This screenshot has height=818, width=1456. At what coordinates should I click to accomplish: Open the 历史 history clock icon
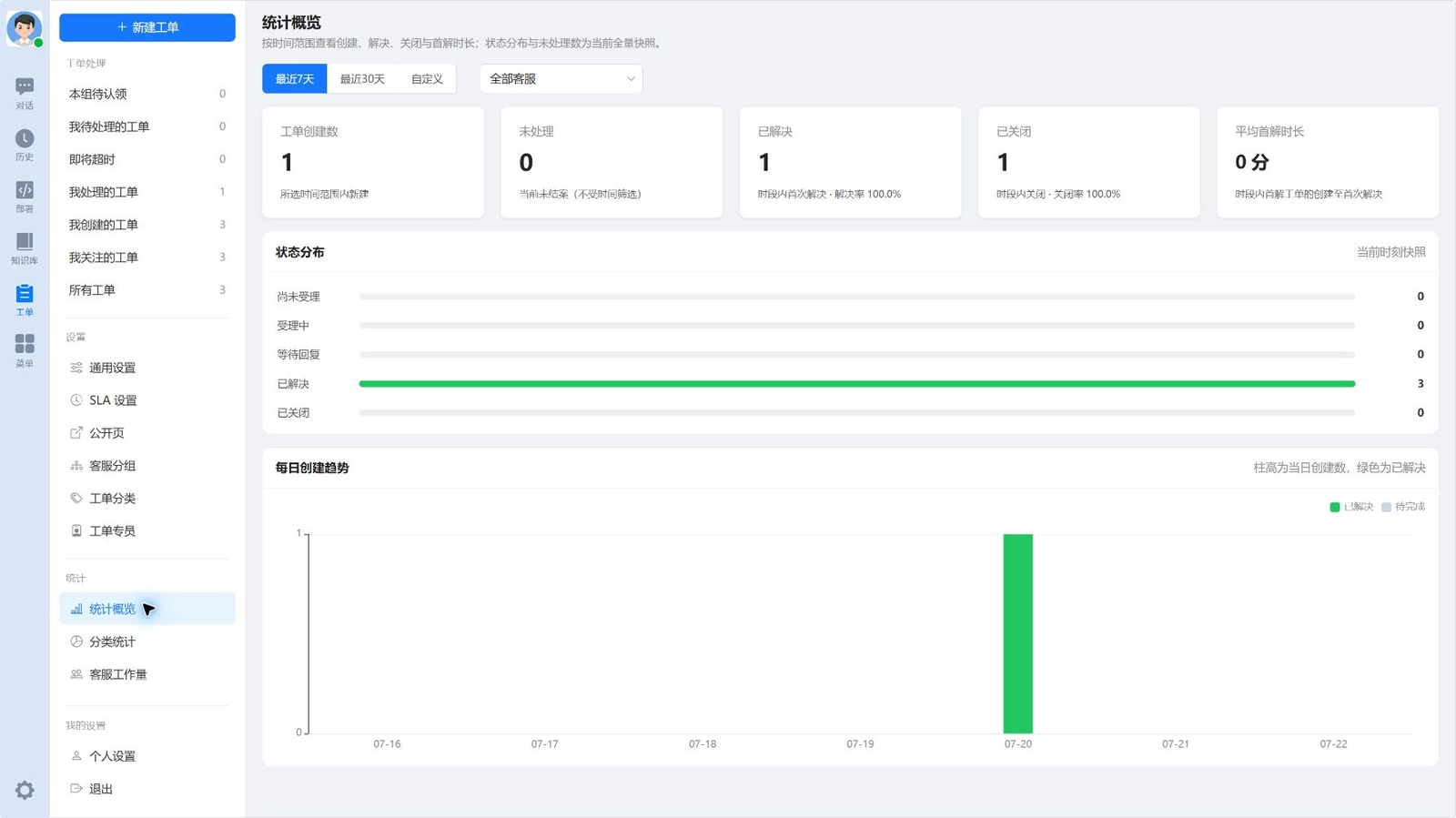(x=25, y=145)
